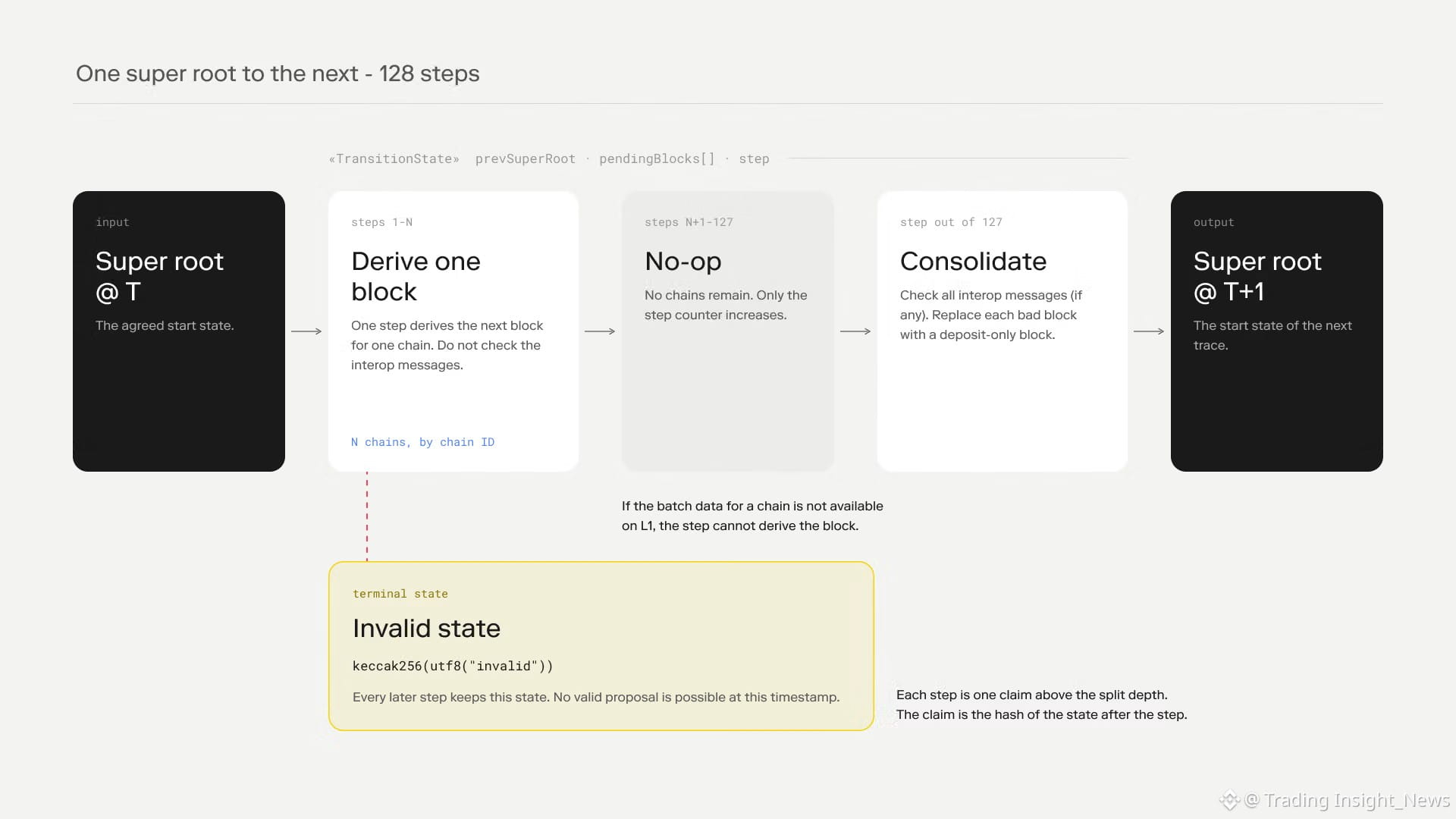Click the 'N chains, by chain ID' blue text
This screenshot has height=819, width=1456.
pyautogui.click(x=422, y=442)
